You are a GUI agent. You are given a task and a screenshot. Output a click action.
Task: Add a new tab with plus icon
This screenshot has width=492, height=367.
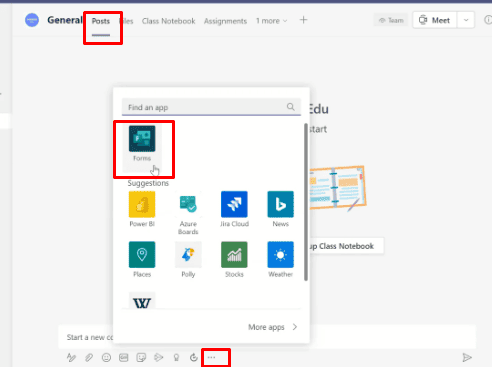point(303,20)
